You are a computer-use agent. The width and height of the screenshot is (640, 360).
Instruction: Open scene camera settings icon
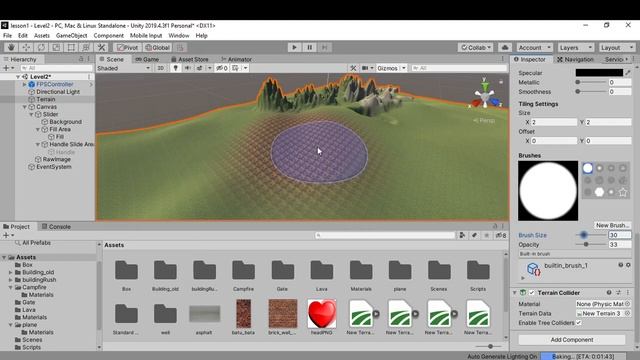[365, 68]
